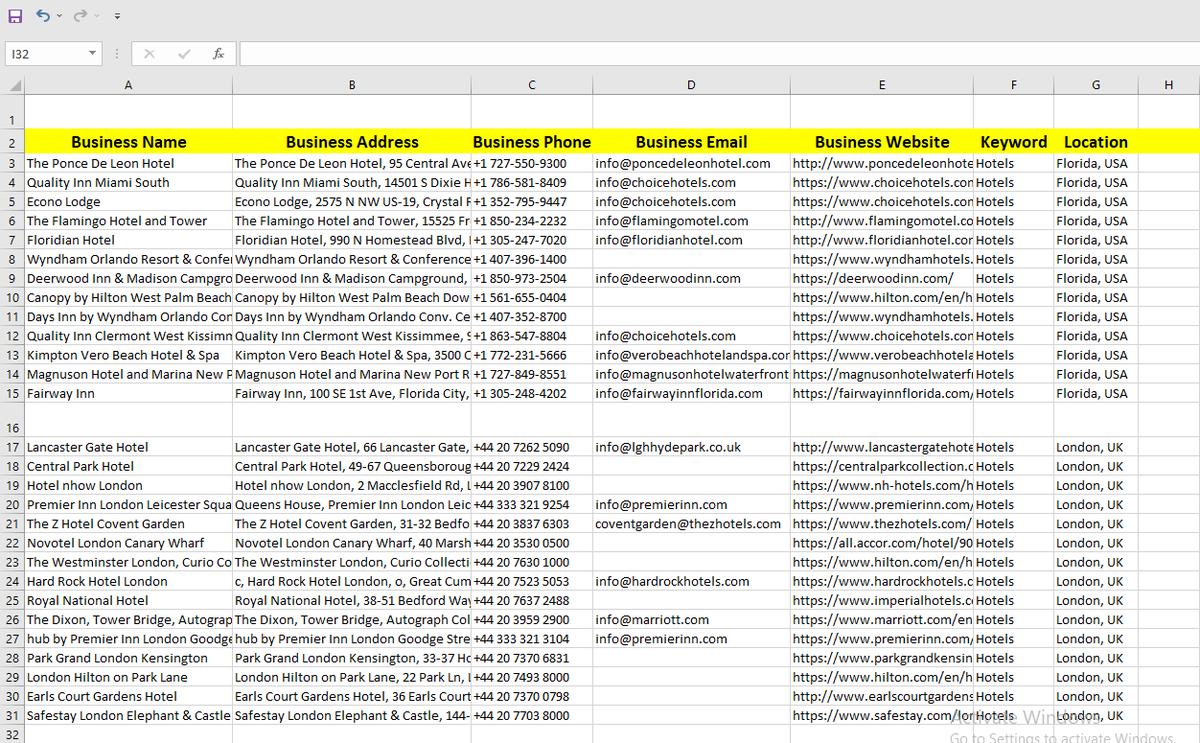Select column E header
Viewport: 1200px width, 743px height.
coord(881,86)
